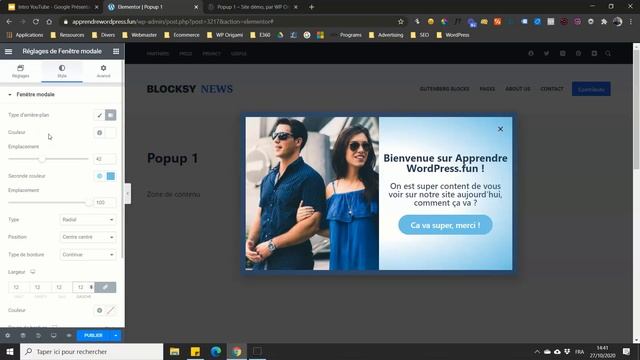Click the Gauche border width stepper

pos(91,287)
